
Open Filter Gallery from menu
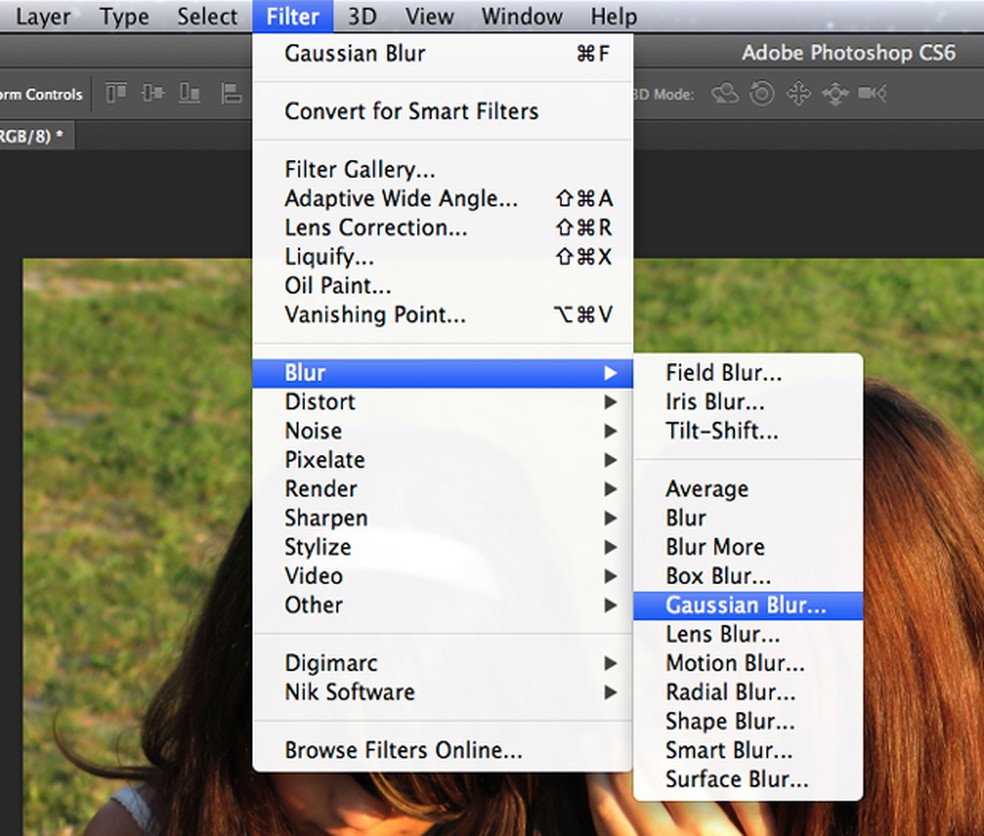[x=360, y=170]
